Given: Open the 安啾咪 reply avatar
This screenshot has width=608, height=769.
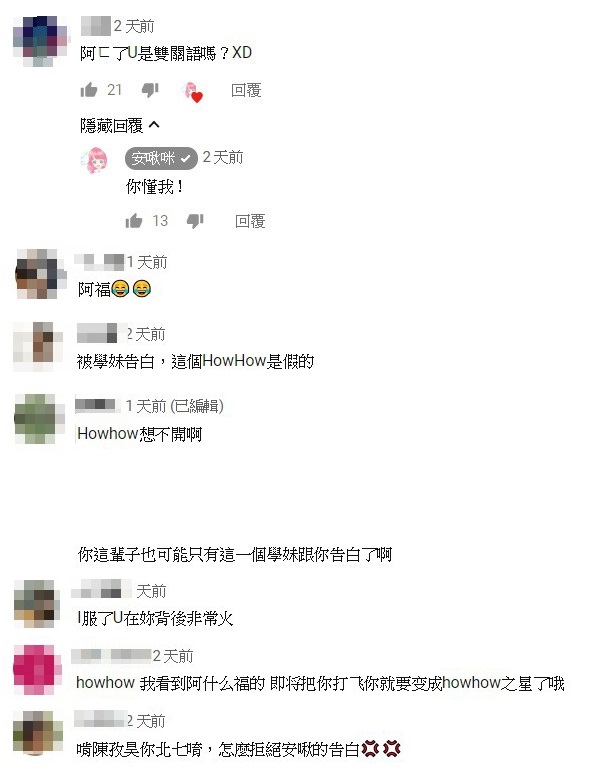Looking at the screenshot, I should (97, 160).
